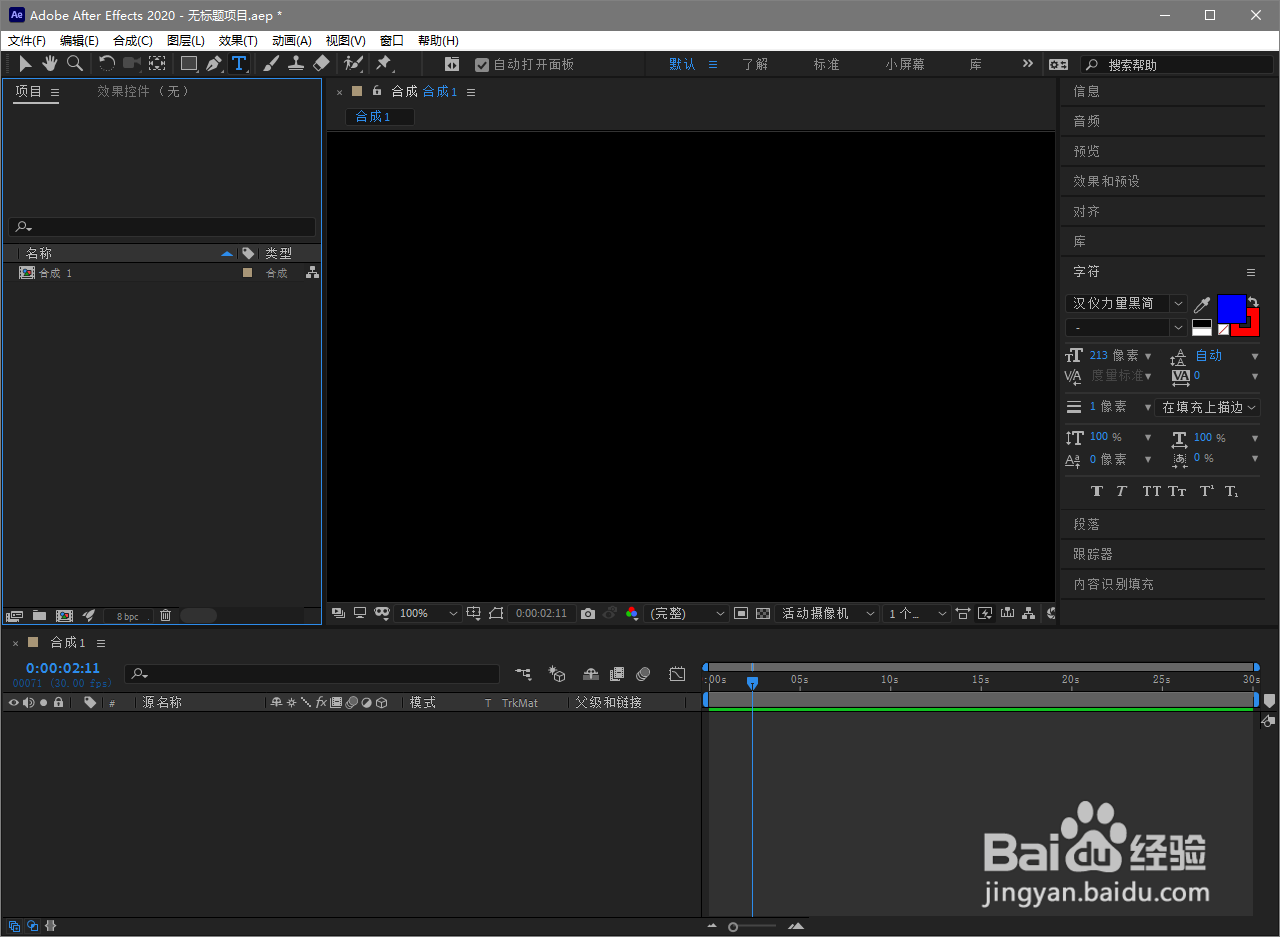The image size is (1280, 937).
Task: Click the red stroke color swatch
Action: point(1251,326)
